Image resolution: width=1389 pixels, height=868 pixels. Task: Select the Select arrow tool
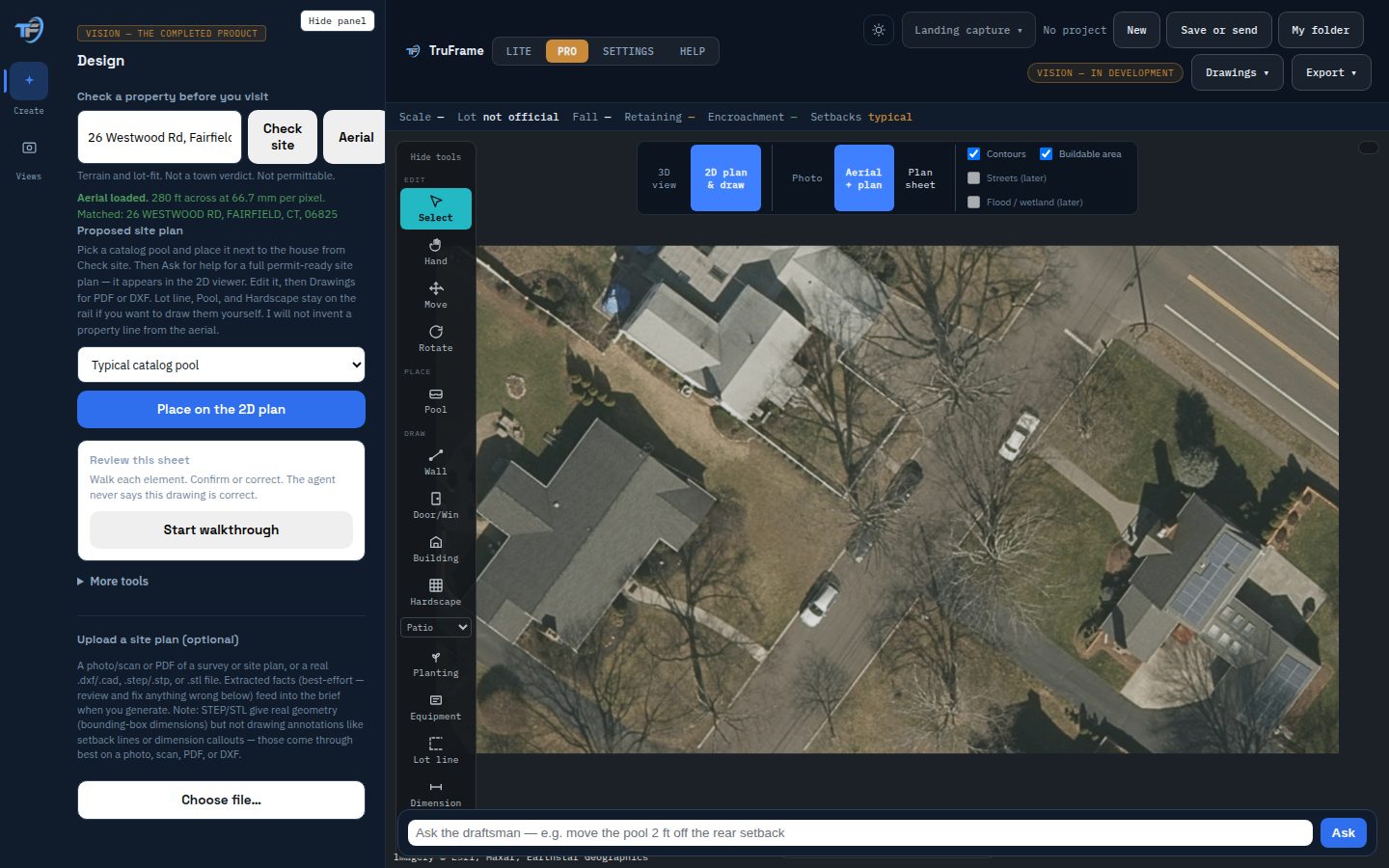(x=436, y=208)
